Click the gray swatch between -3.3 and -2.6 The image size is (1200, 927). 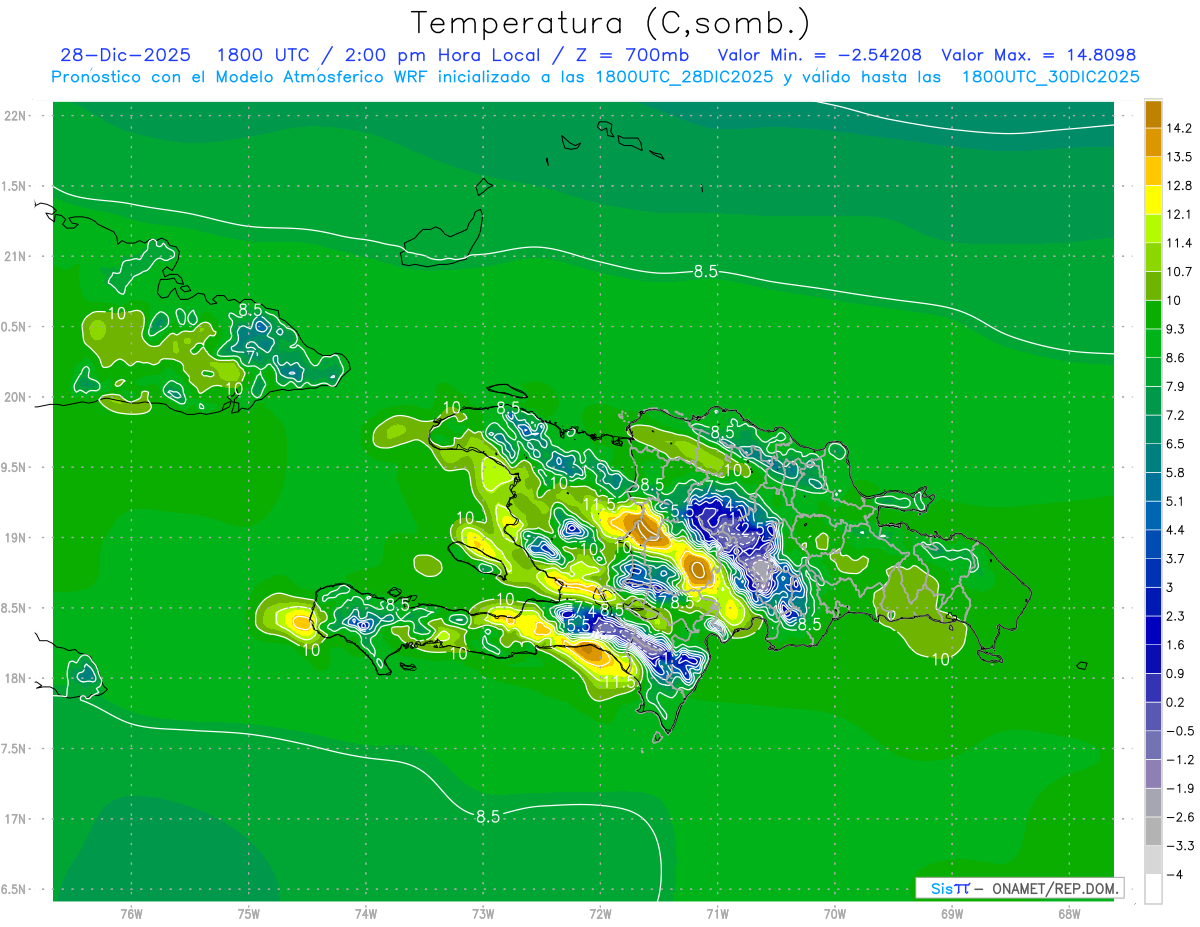point(1153,831)
